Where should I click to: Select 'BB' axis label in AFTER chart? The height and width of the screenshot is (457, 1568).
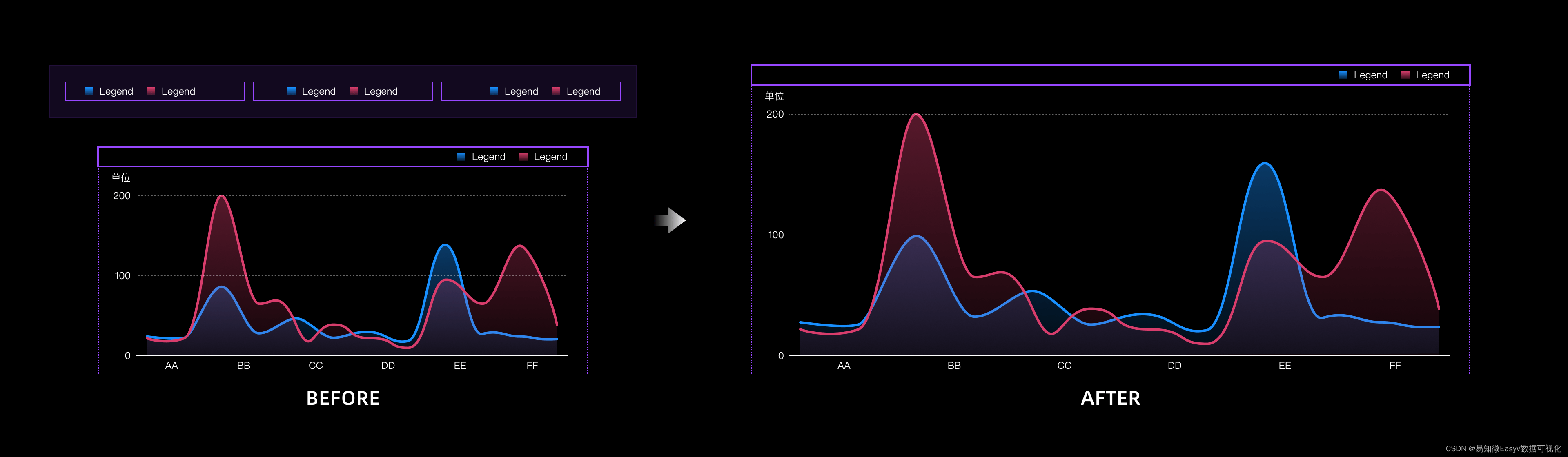pyautogui.click(x=954, y=365)
